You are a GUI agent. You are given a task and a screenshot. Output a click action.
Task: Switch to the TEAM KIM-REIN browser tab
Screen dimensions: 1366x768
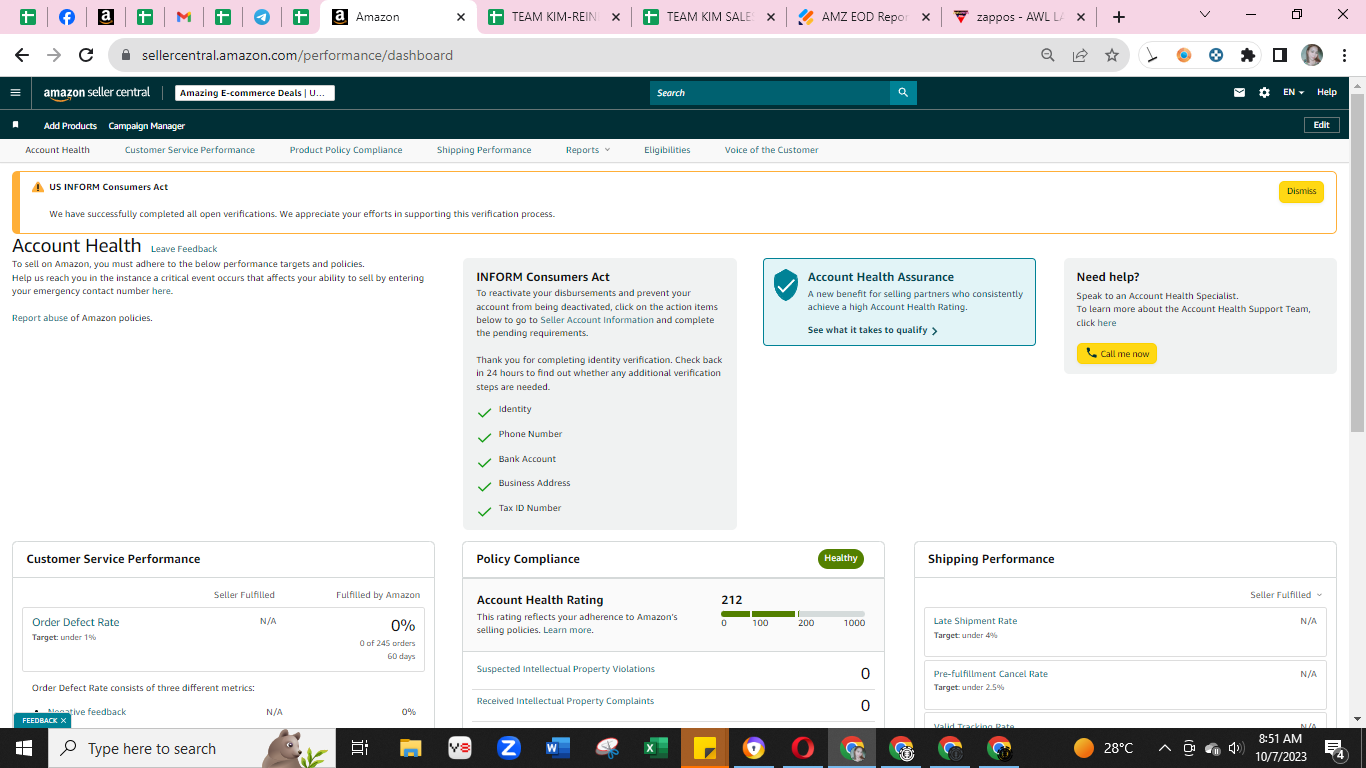[555, 17]
